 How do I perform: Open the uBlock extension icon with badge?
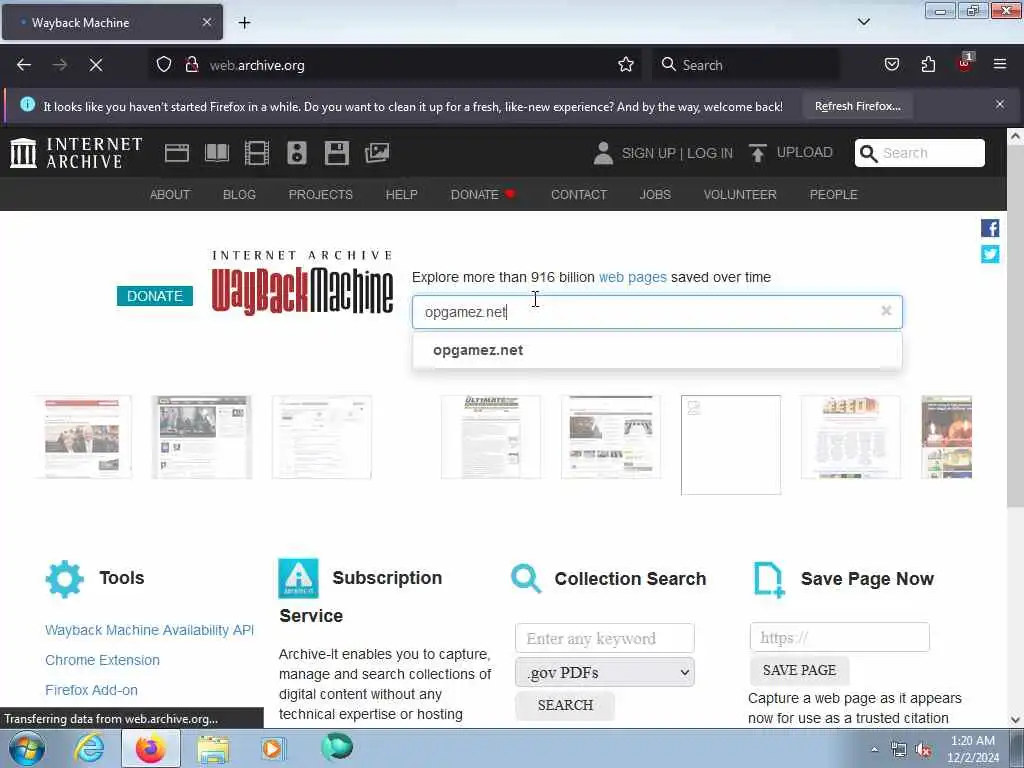[965, 63]
